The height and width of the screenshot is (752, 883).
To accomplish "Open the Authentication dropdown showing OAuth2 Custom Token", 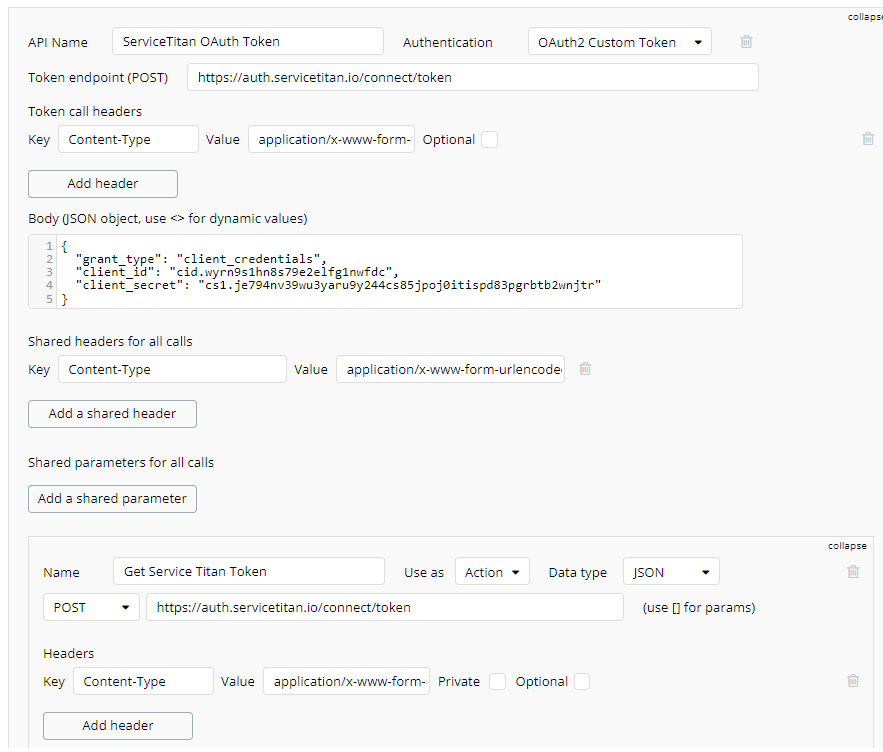I will (619, 42).
